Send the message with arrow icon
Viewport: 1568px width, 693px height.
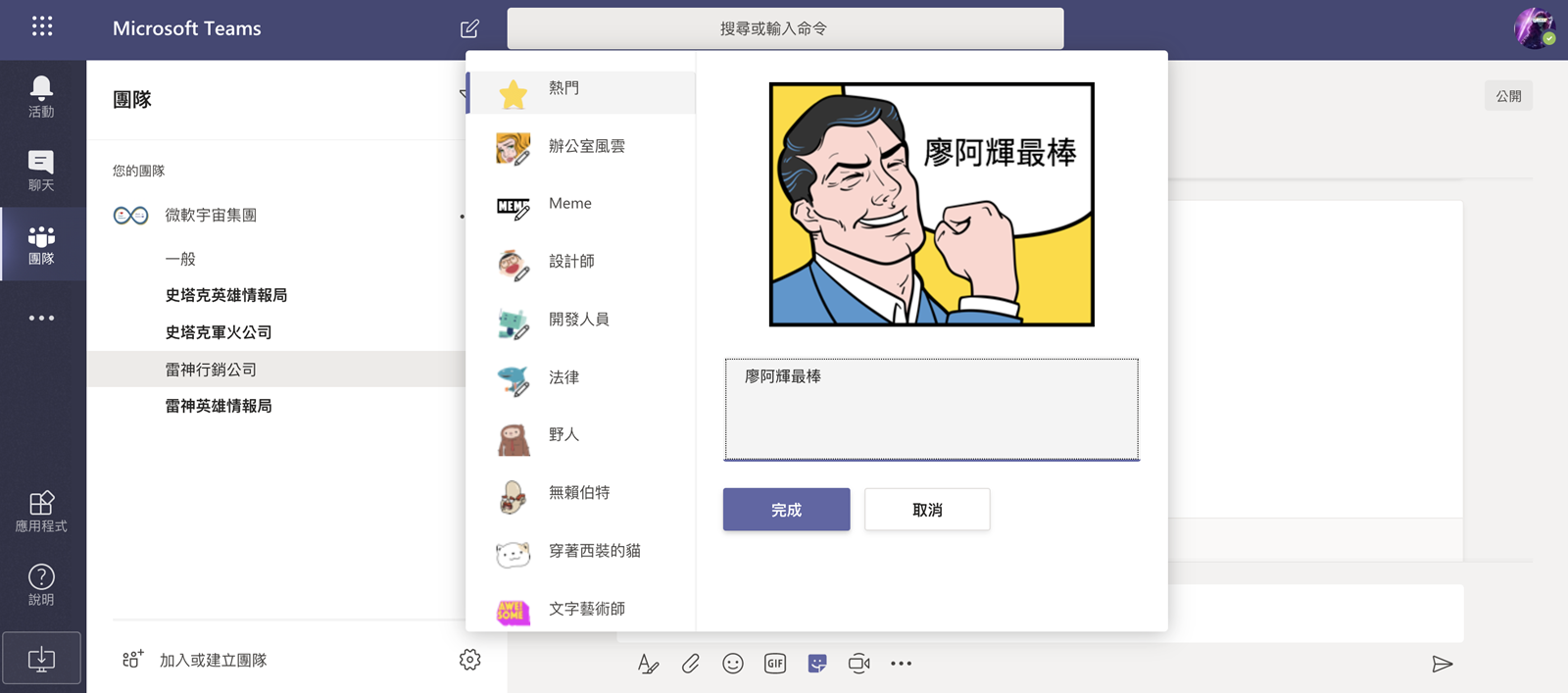coord(1442,664)
